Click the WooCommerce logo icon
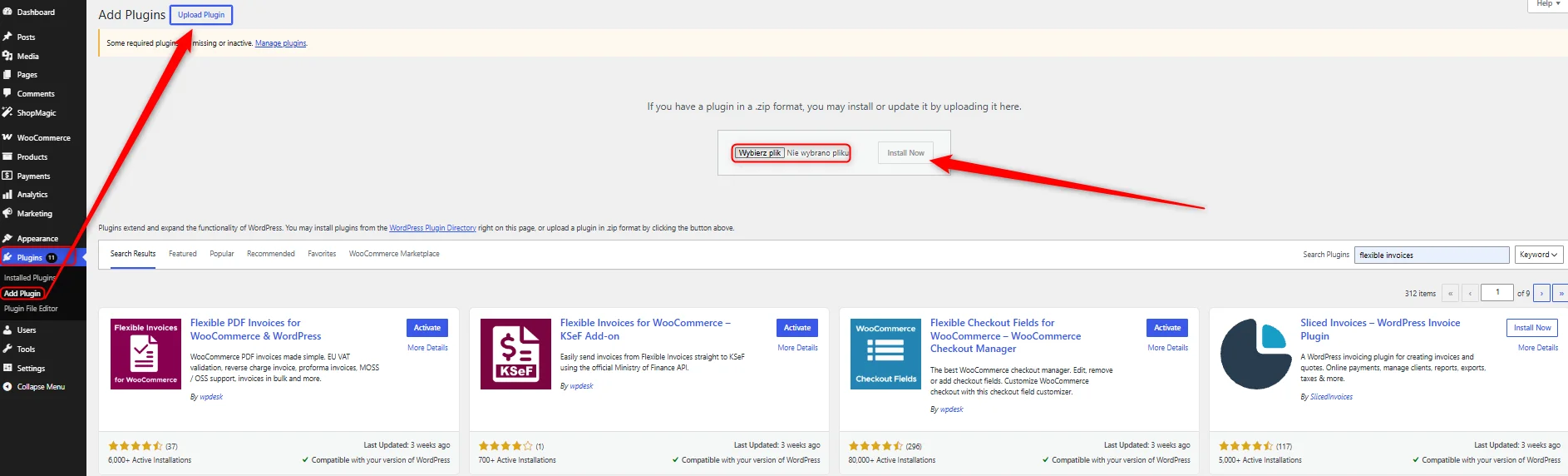 [7, 137]
